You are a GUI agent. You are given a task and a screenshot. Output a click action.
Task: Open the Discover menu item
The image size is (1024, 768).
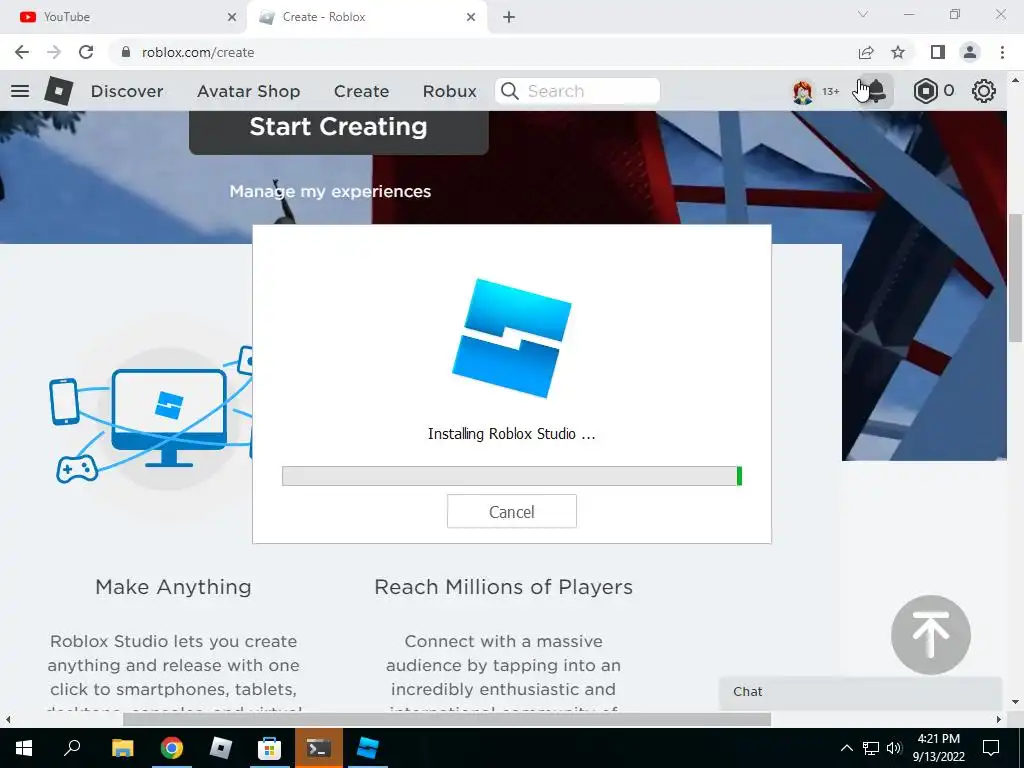click(x=127, y=91)
